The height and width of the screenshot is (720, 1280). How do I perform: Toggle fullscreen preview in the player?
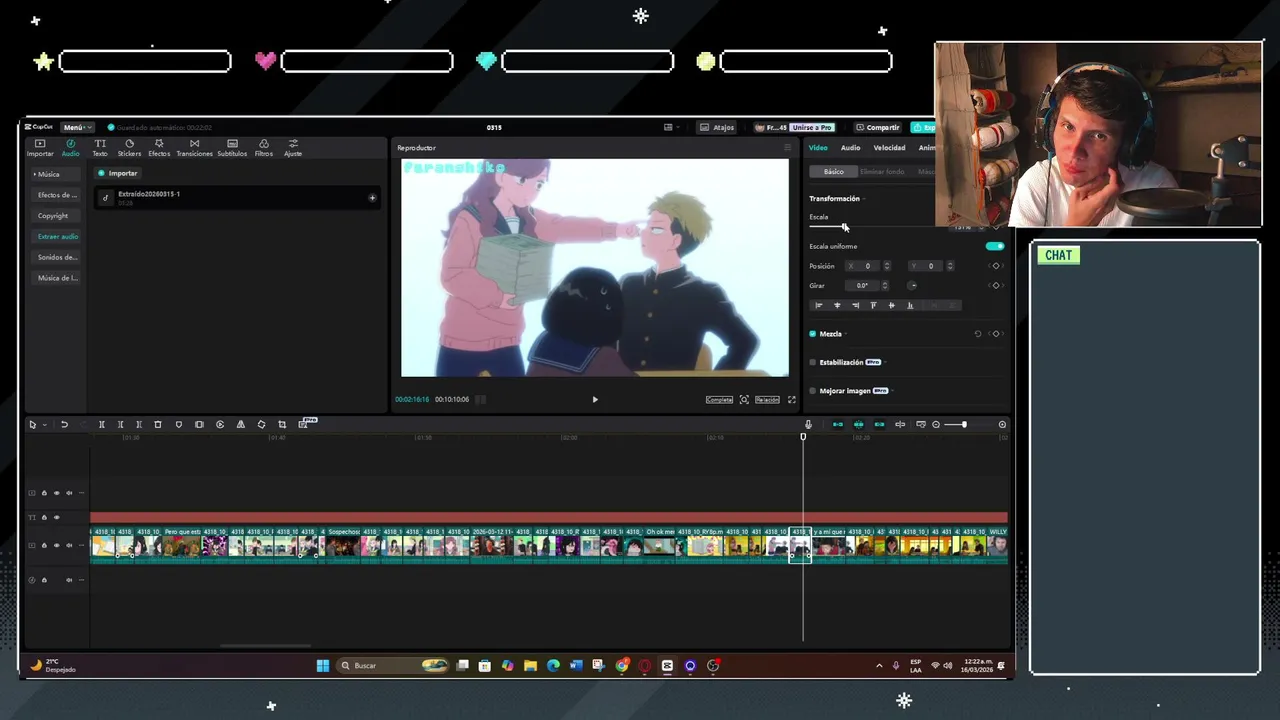pos(792,400)
